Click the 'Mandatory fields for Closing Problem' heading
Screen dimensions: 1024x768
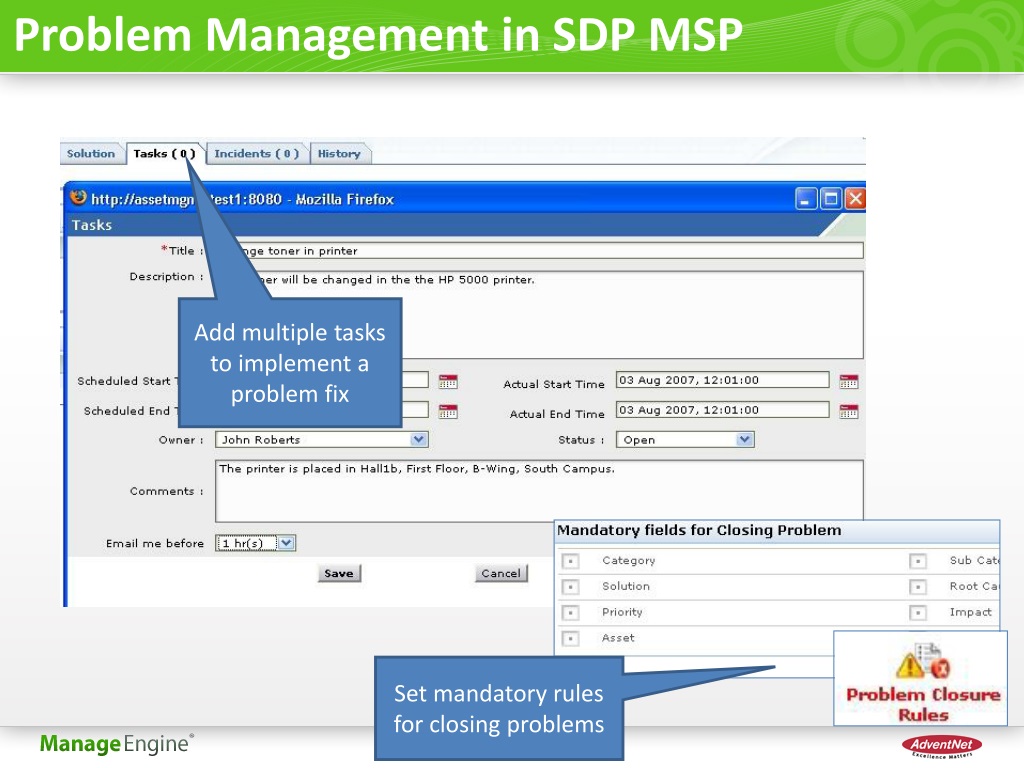click(699, 530)
